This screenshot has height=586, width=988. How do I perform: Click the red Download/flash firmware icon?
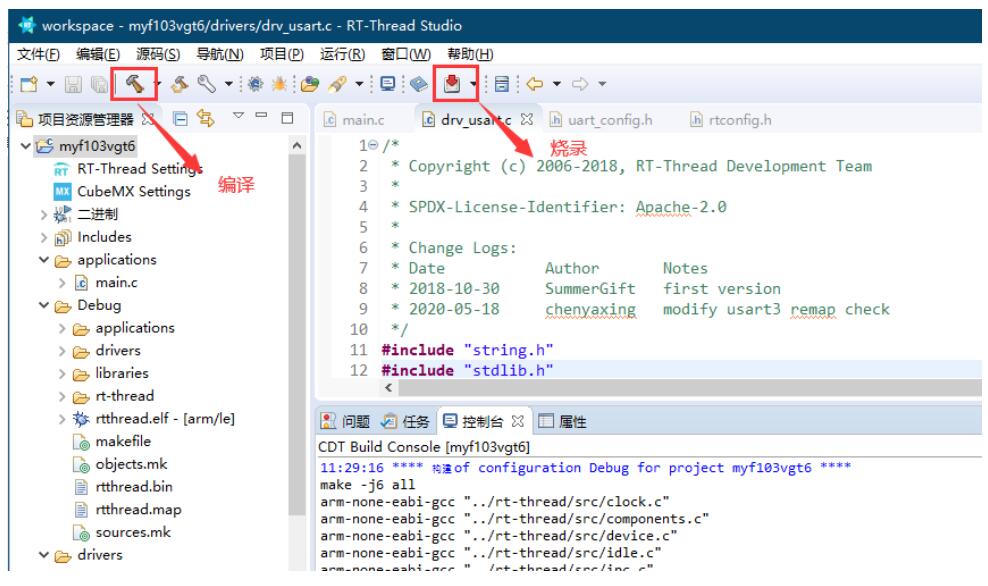[452, 83]
